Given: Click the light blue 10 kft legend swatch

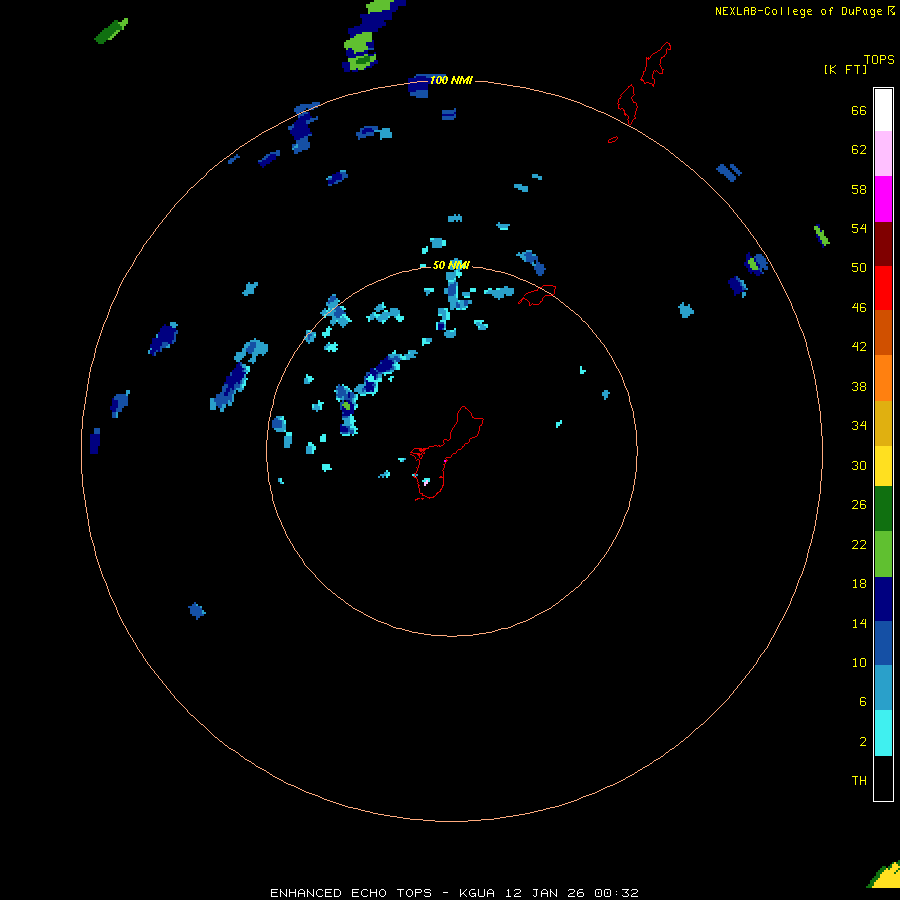Looking at the screenshot, I should point(883,687).
